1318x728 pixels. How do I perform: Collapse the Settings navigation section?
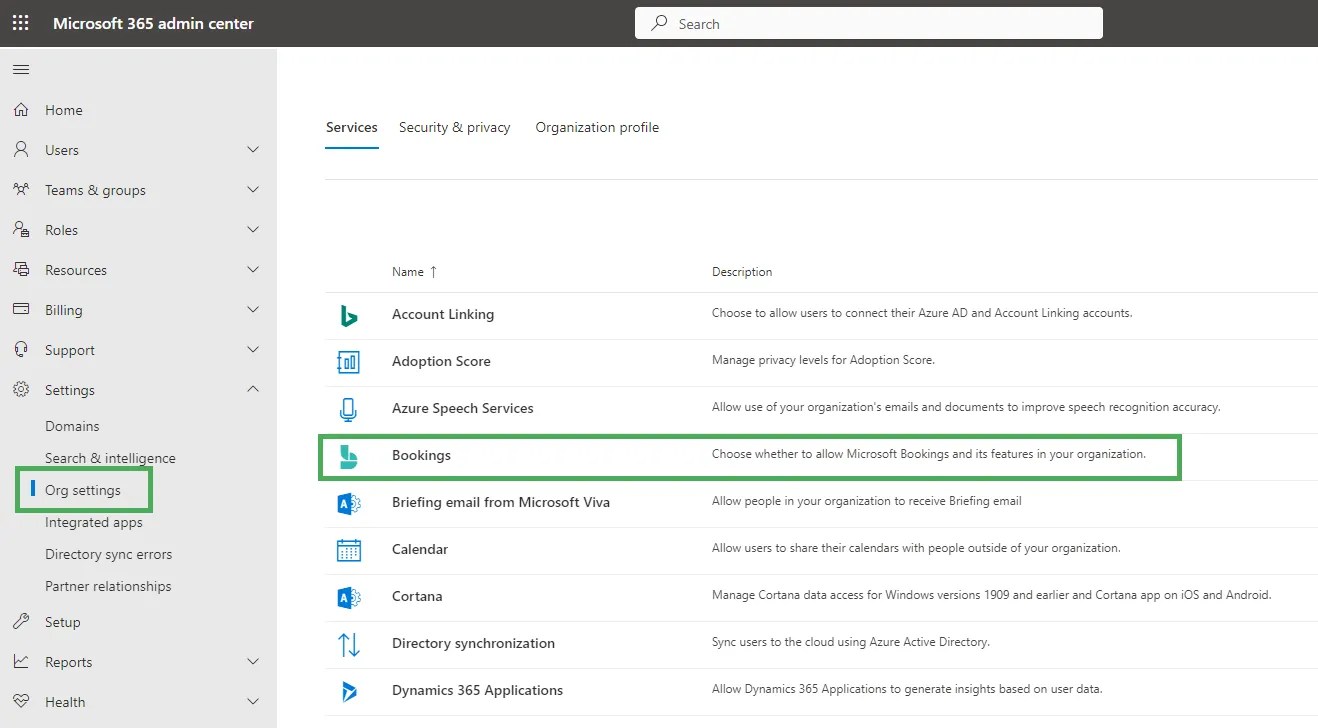(x=253, y=389)
